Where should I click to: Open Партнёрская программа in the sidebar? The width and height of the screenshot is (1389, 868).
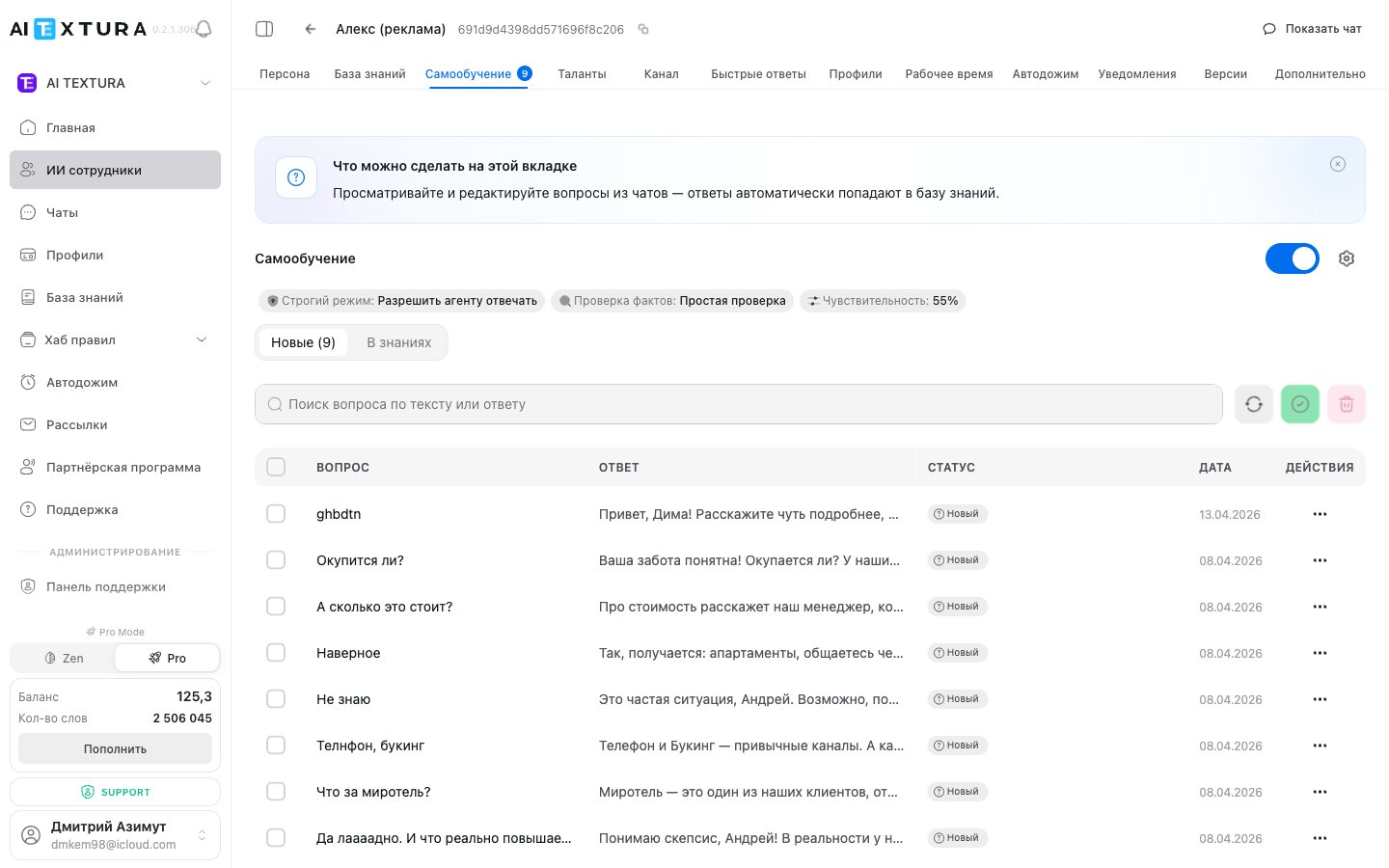[x=115, y=467]
